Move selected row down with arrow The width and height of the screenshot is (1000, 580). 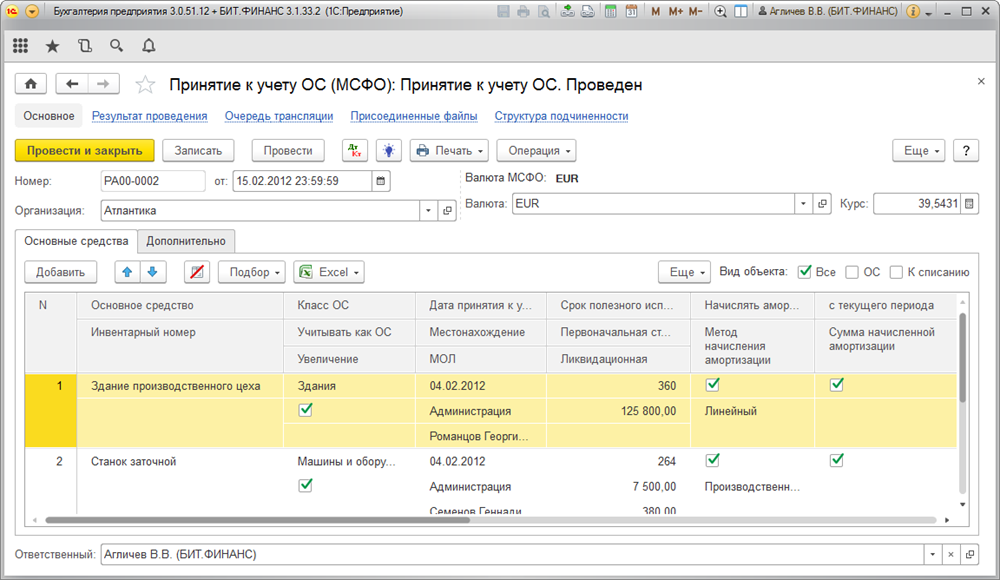tap(152, 272)
